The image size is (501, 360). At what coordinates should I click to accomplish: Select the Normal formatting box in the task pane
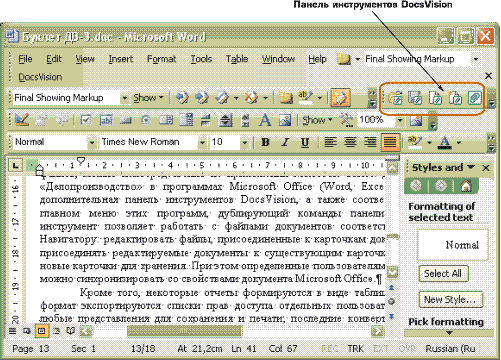pyautogui.click(x=453, y=245)
